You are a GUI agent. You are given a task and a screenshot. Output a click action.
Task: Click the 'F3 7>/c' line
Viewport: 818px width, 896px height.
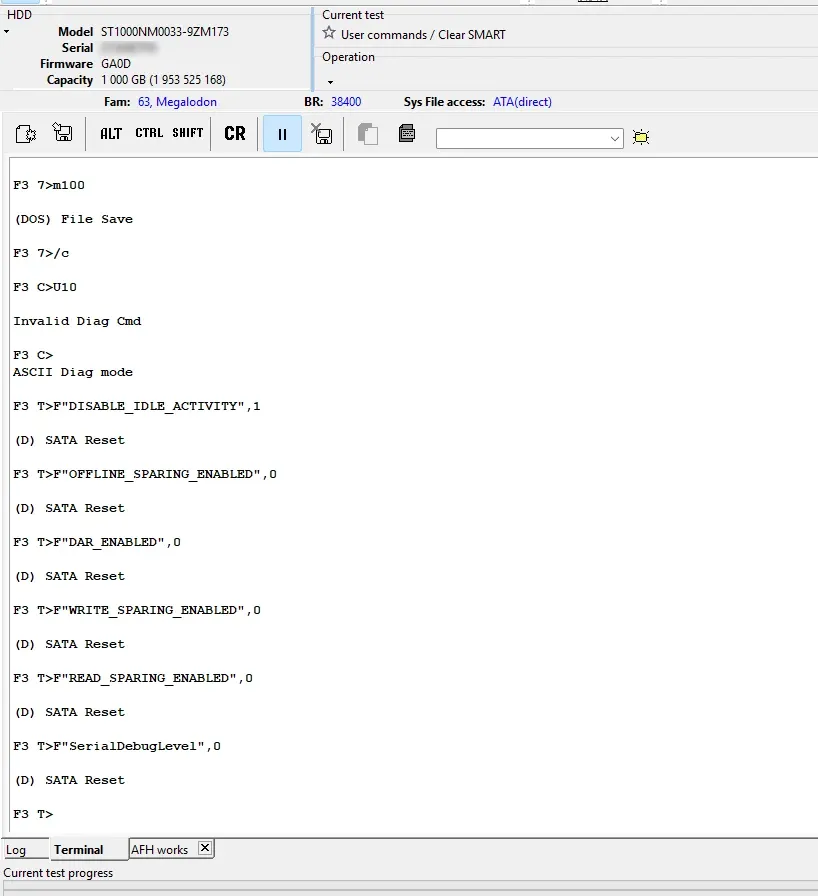pos(41,253)
